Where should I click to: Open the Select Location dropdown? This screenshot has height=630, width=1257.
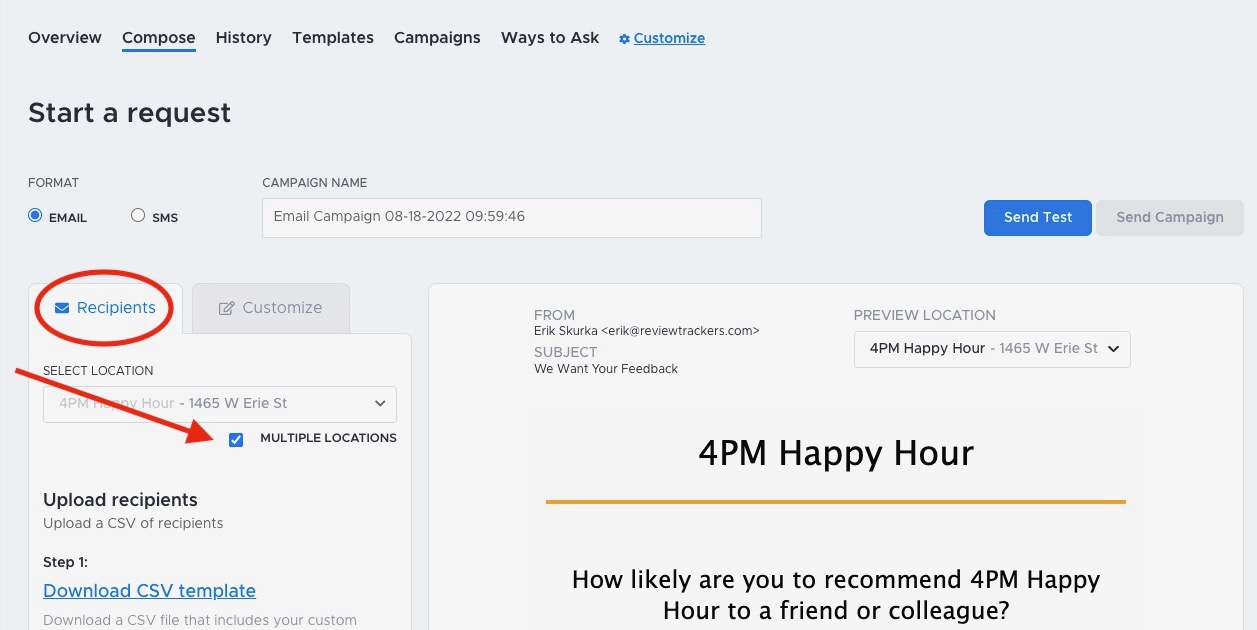pos(220,404)
